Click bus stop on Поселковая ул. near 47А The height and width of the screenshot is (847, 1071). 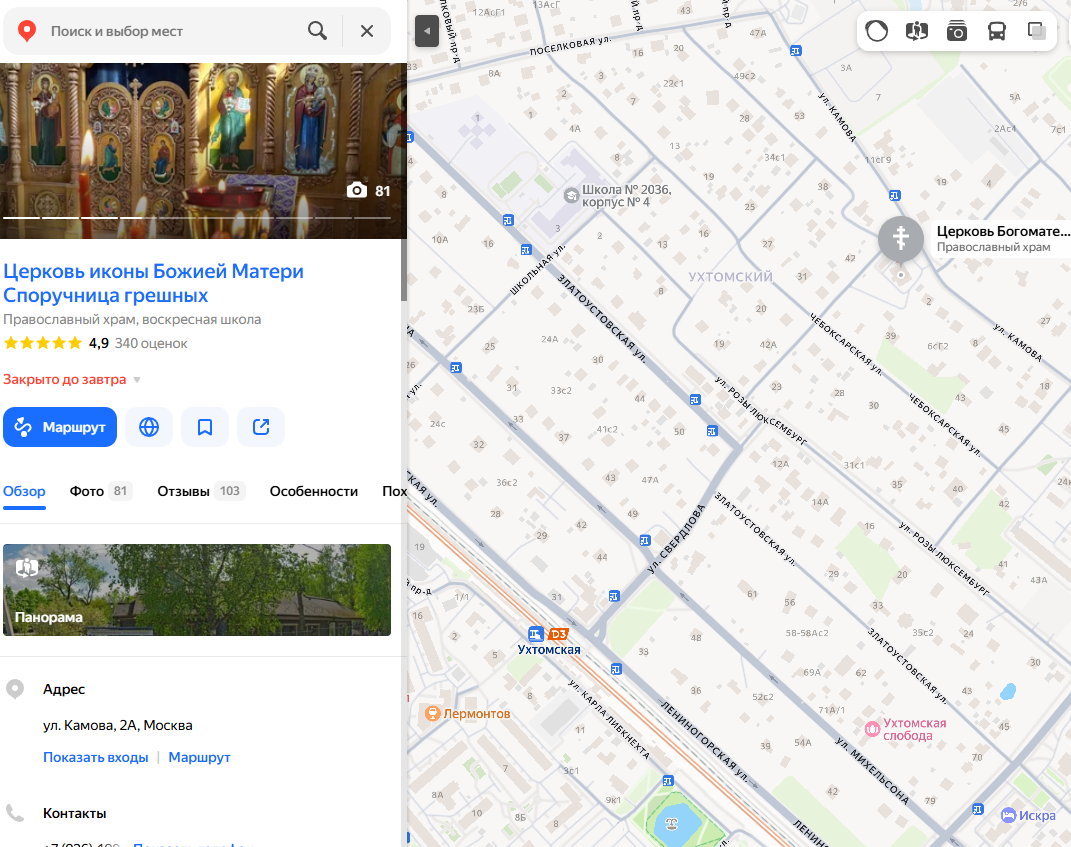click(796, 51)
